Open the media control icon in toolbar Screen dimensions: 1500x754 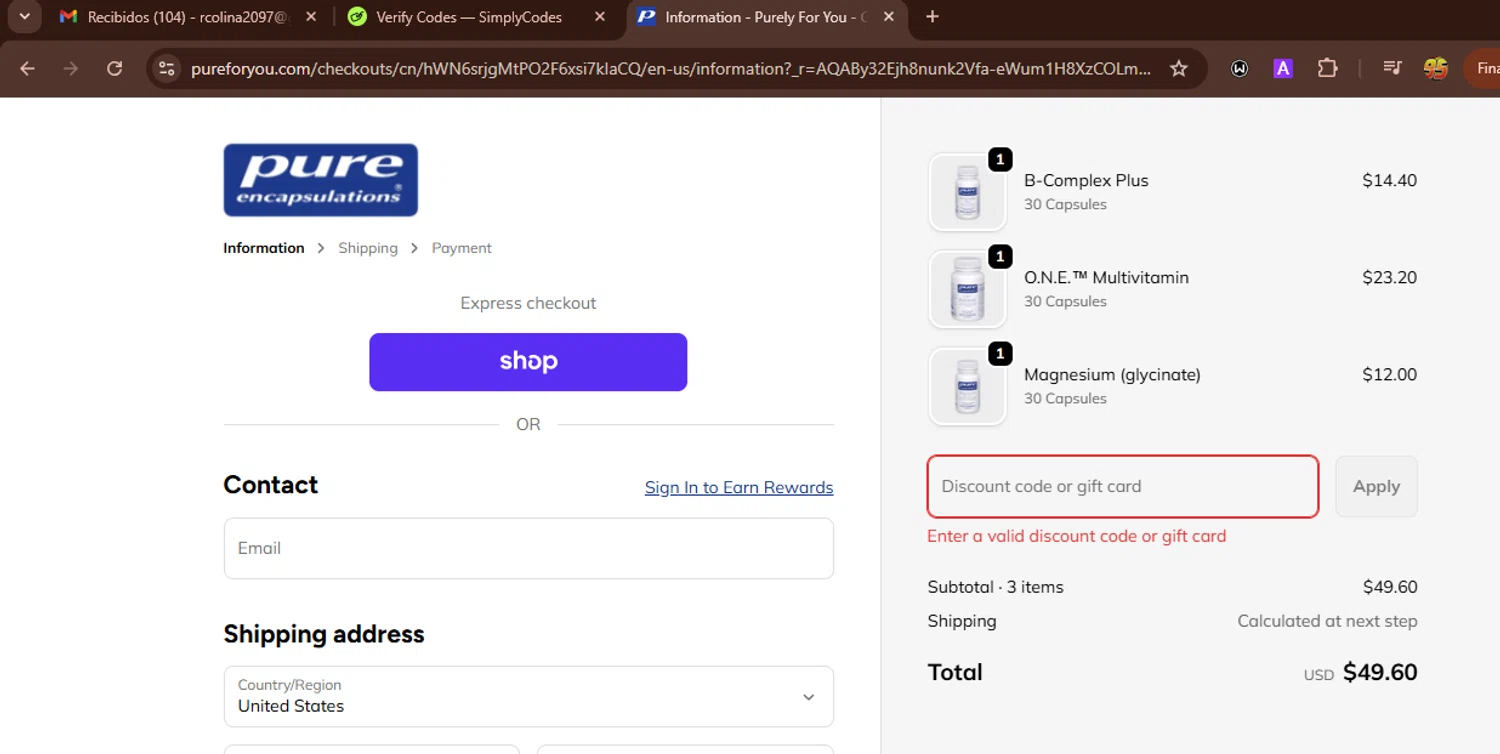pos(1392,68)
